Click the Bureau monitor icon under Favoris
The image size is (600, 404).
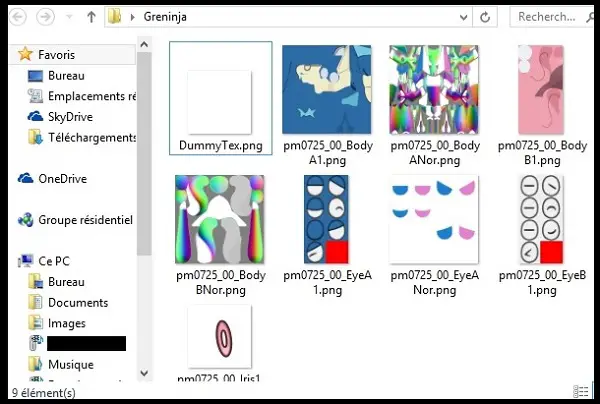tap(35, 75)
